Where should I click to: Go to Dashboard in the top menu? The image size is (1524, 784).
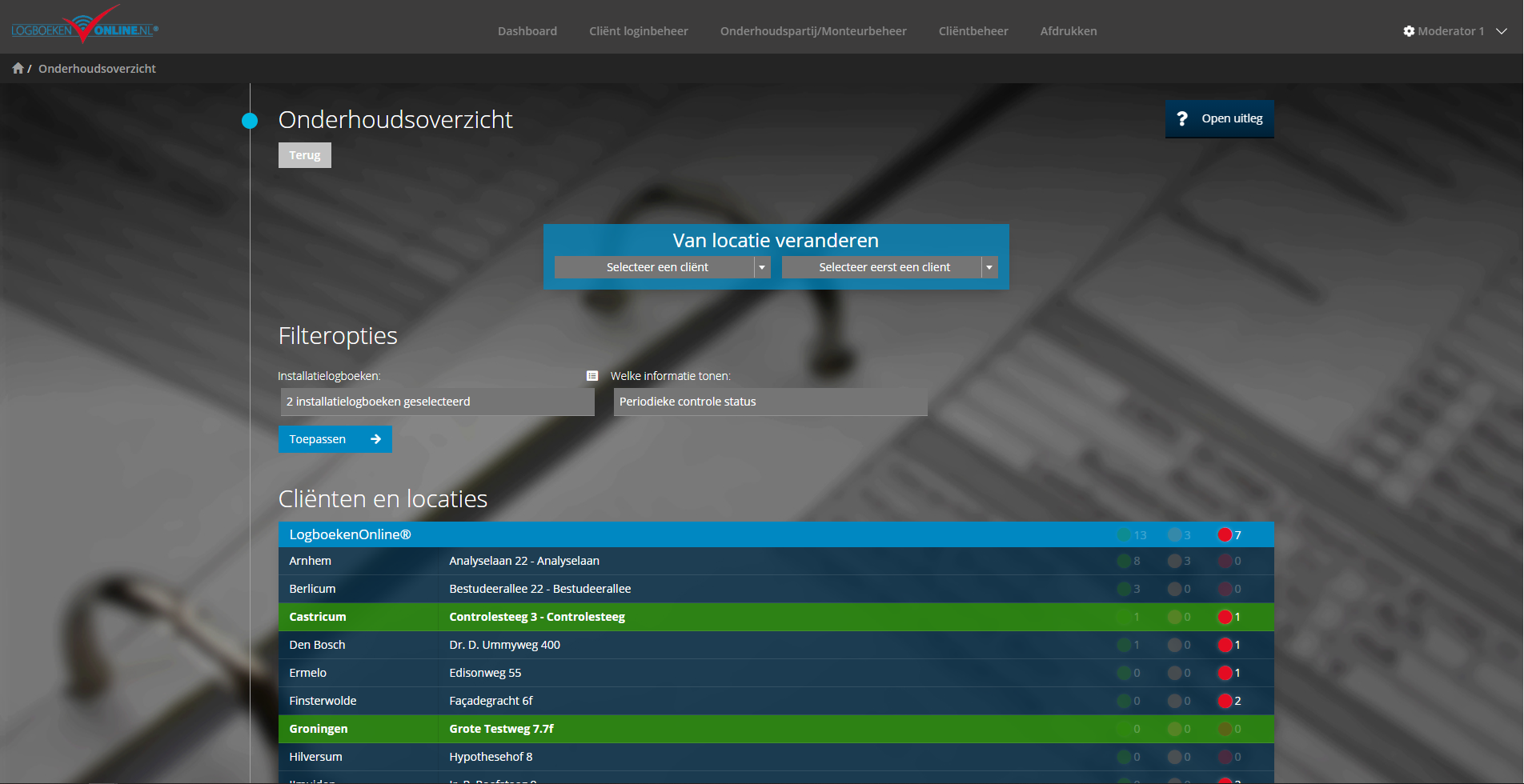click(x=527, y=31)
